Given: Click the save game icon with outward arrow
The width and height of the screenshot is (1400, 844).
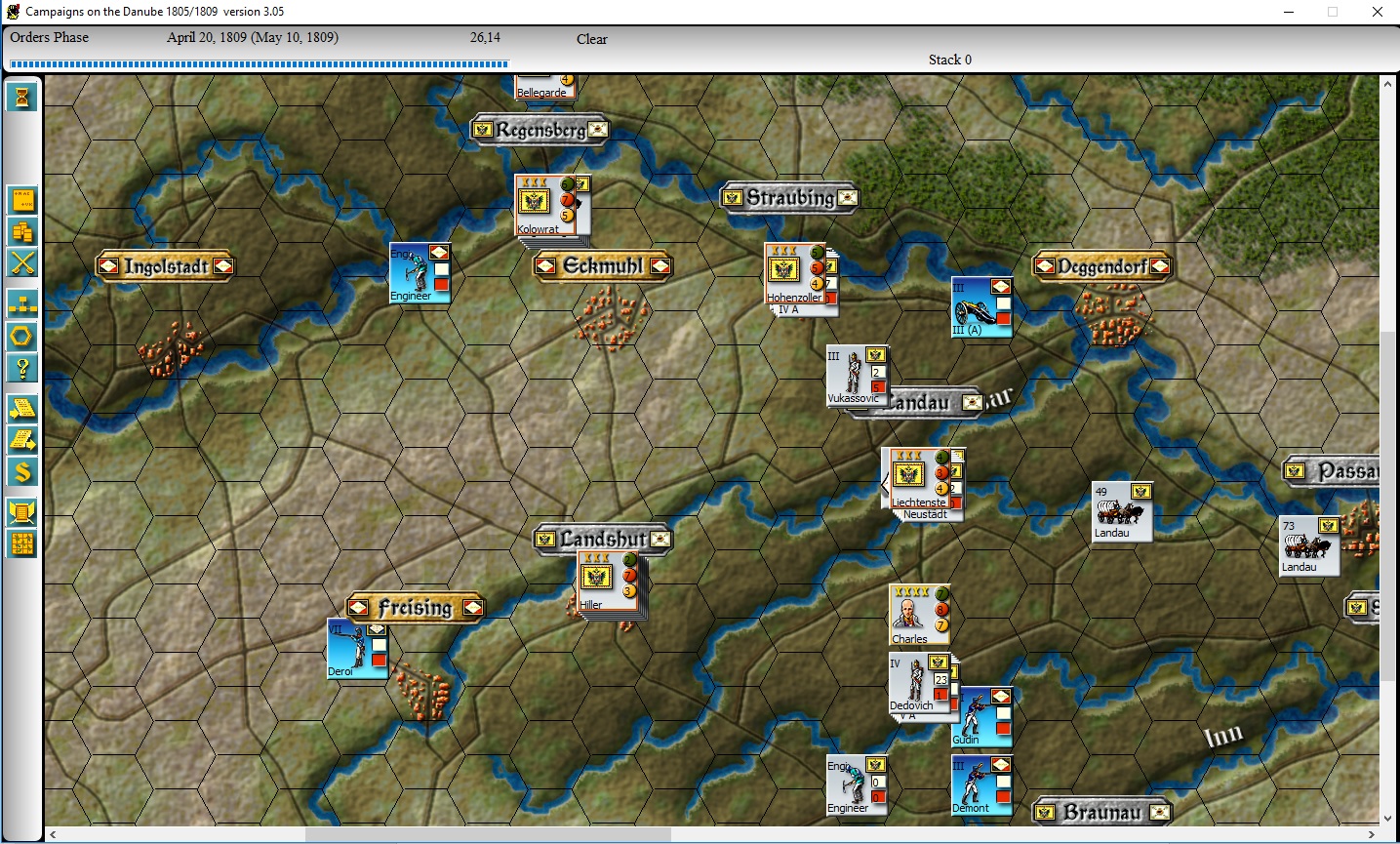Looking at the screenshot, I should click(22, 439).
